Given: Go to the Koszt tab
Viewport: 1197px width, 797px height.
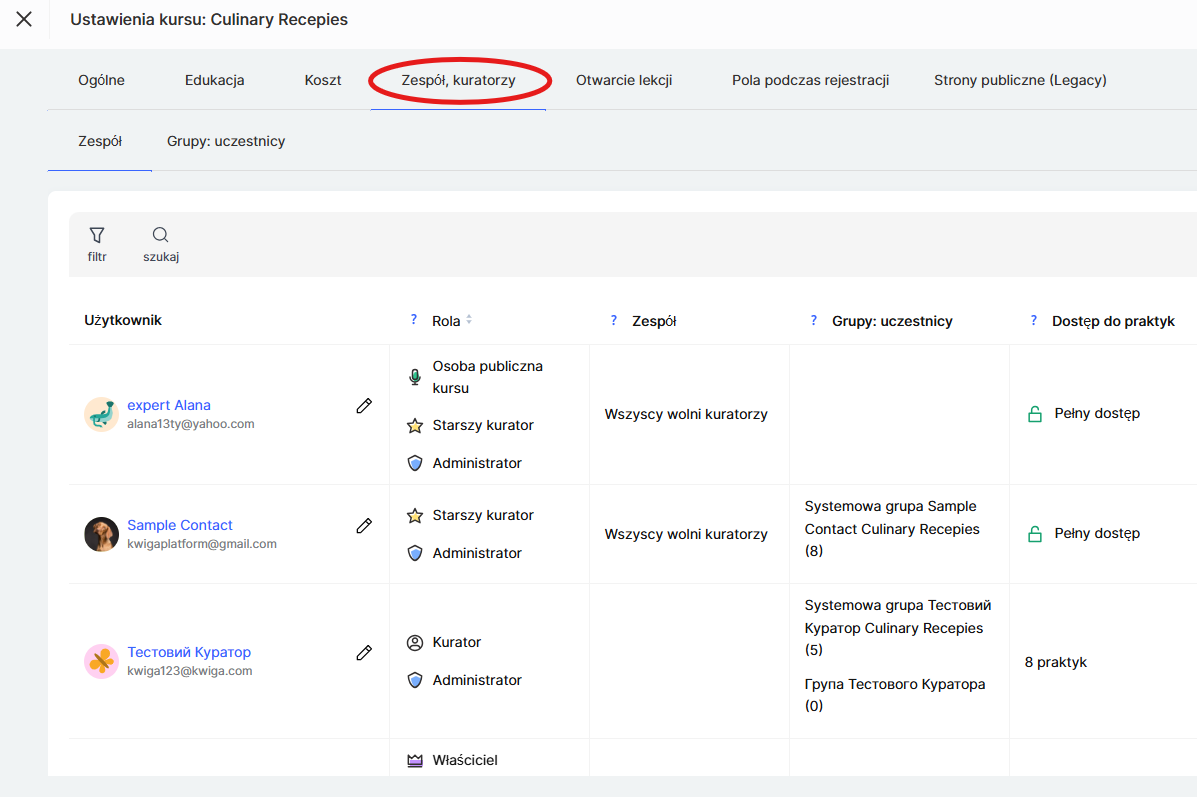Looking at the screenshot, I should (323, 80).
